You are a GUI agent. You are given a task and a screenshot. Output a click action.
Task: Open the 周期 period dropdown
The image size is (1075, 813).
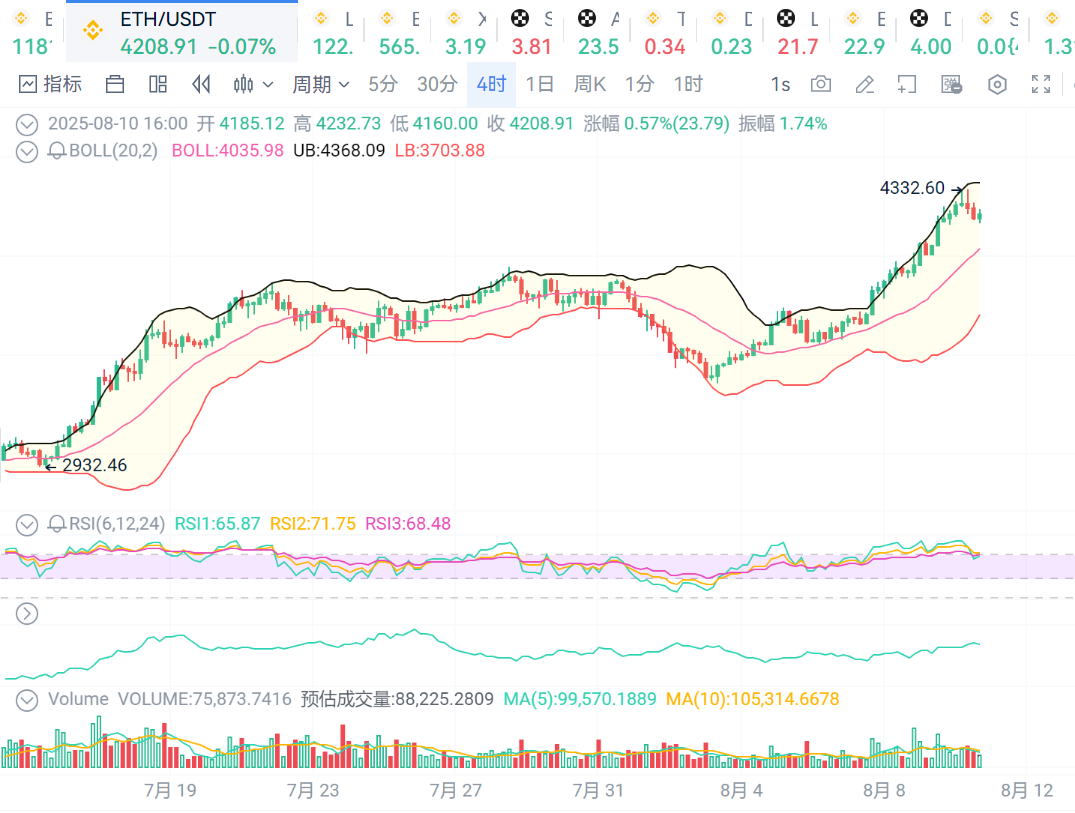(321, 84)
